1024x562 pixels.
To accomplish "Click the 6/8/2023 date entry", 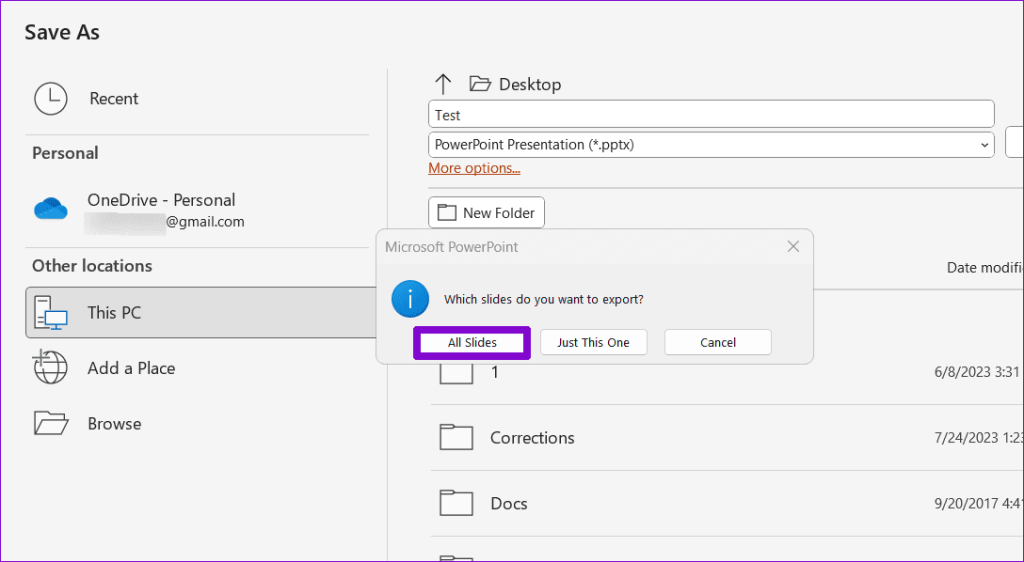I will 977,372.
